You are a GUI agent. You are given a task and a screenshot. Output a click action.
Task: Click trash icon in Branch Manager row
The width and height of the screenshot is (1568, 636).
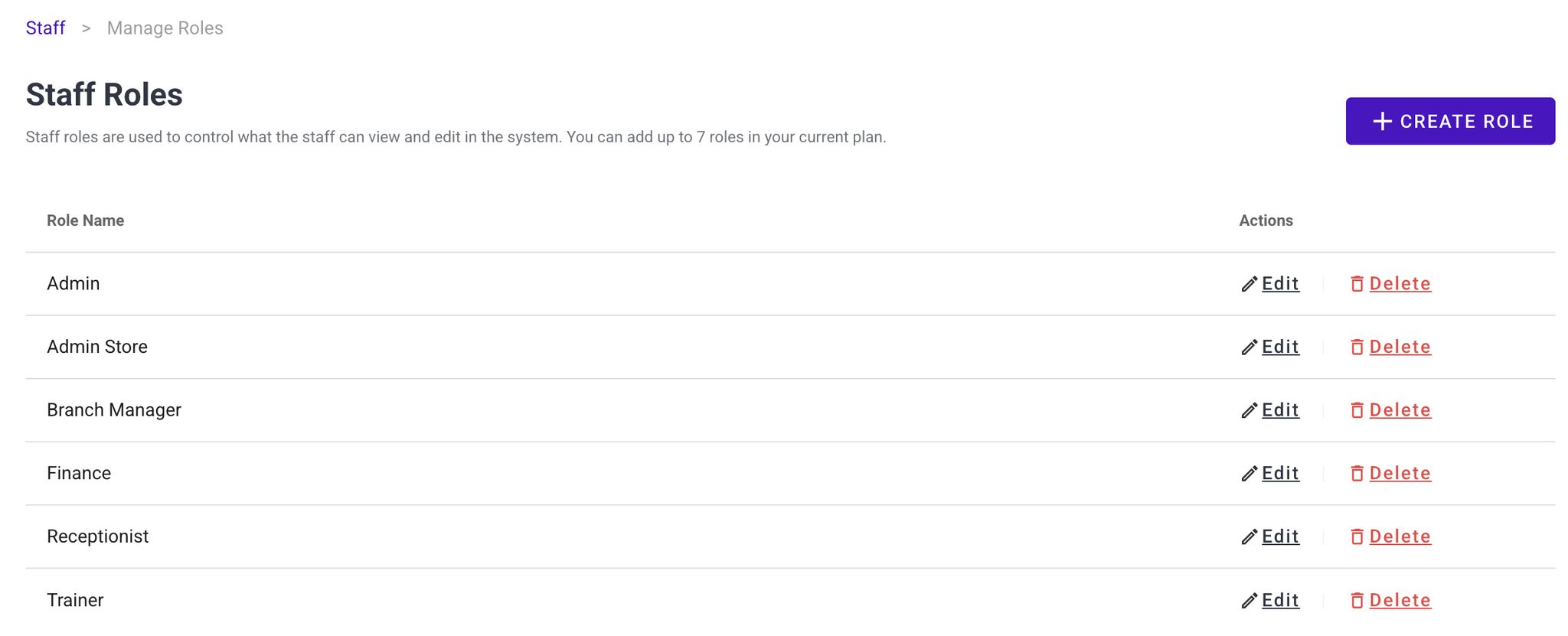[1357, 411]
